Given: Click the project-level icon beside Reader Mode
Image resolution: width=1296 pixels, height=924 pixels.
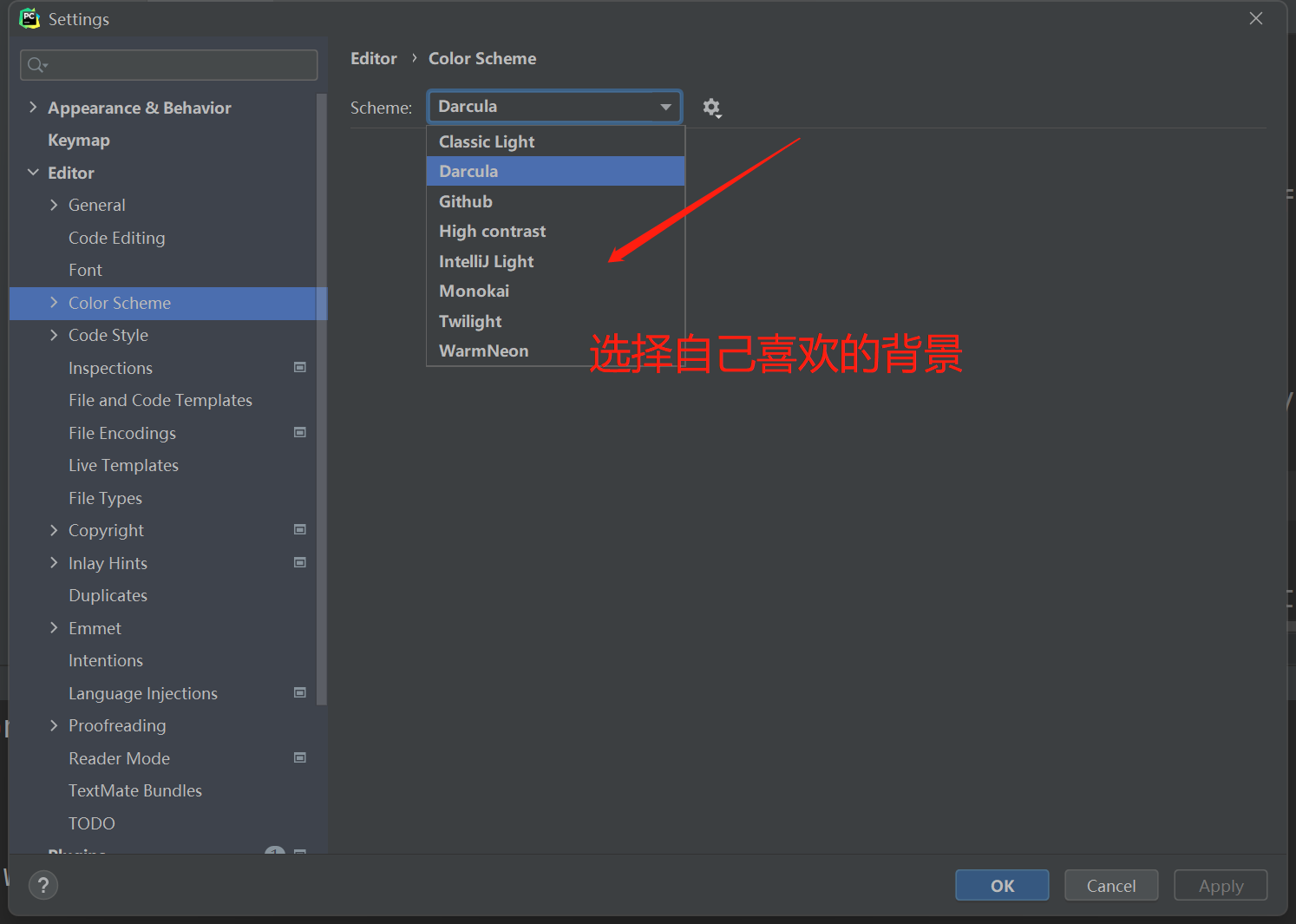Looking at the screenshot, I should [300, 758].
